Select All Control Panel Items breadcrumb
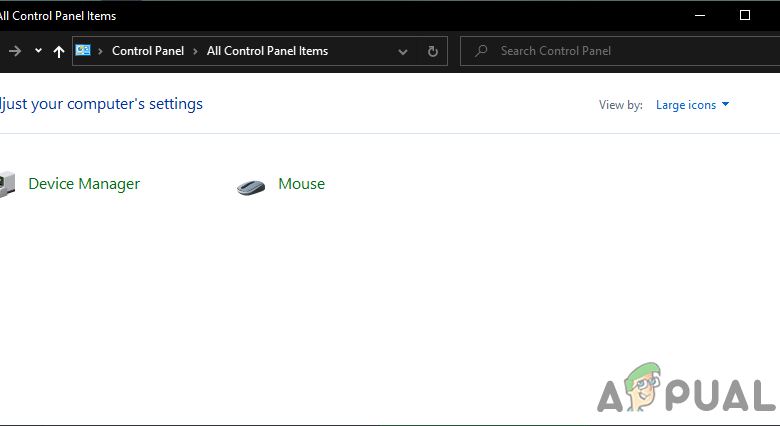 click(267, 51)
